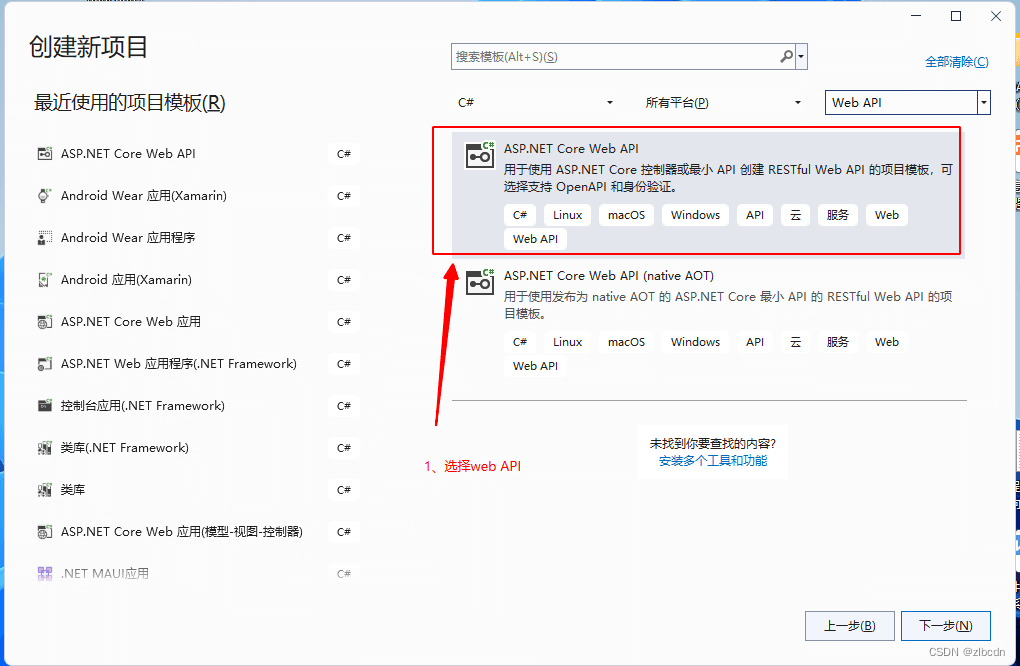Click the macOS tag on the selected template
Image resolution: width=1020 pixels, height=666 pixels.
click(625, 214)
